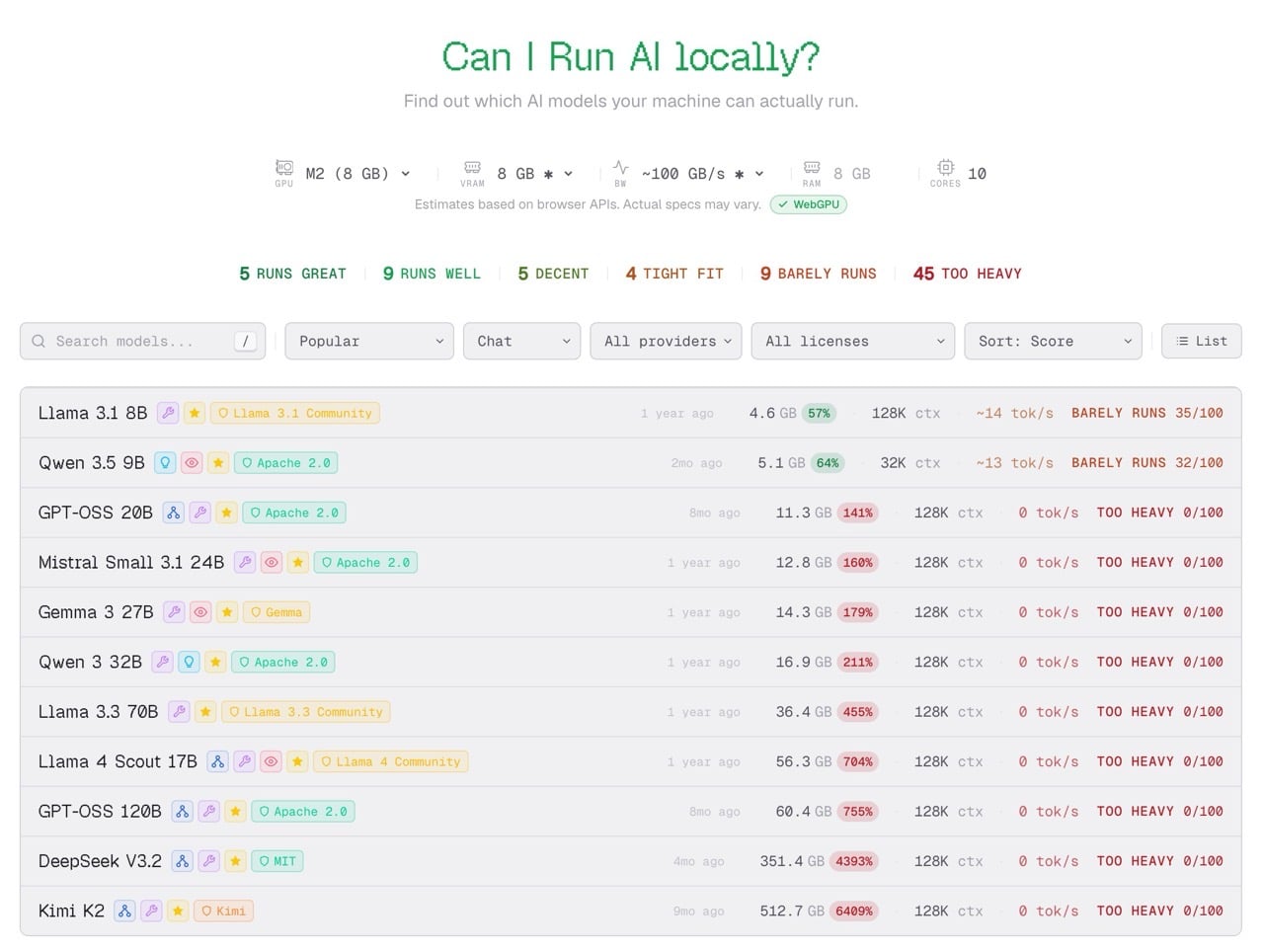
Task: Click the search magnifier in the models search box
Action: click(39, 341)
